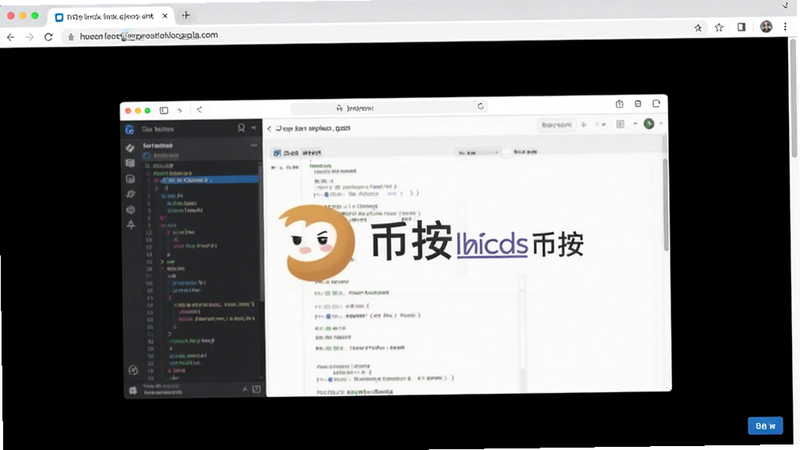Reload the page in the outer browser

pyautogui.click(x=48, y=37)
